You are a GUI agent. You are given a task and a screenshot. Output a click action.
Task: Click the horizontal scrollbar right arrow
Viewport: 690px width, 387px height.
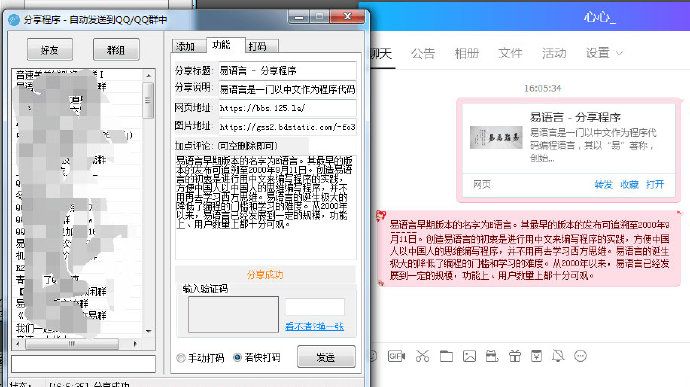click(x=135, y=343)
